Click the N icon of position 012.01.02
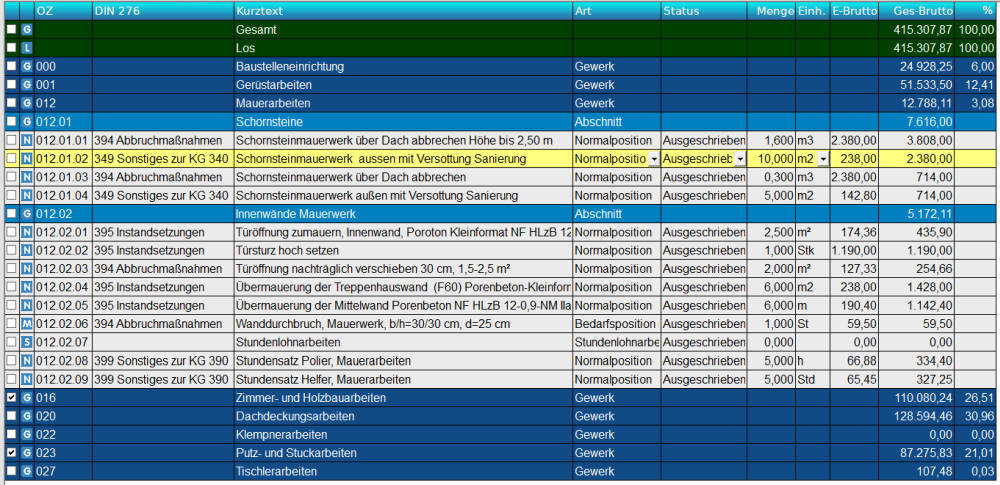Viewport: 1000px width, 485px height. [27, 158]
